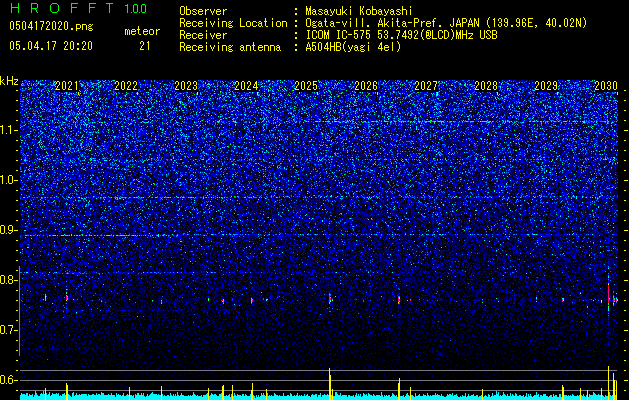Click the 2028 time marker
This screenshot has width=629, height=400.
pos(486,86)
